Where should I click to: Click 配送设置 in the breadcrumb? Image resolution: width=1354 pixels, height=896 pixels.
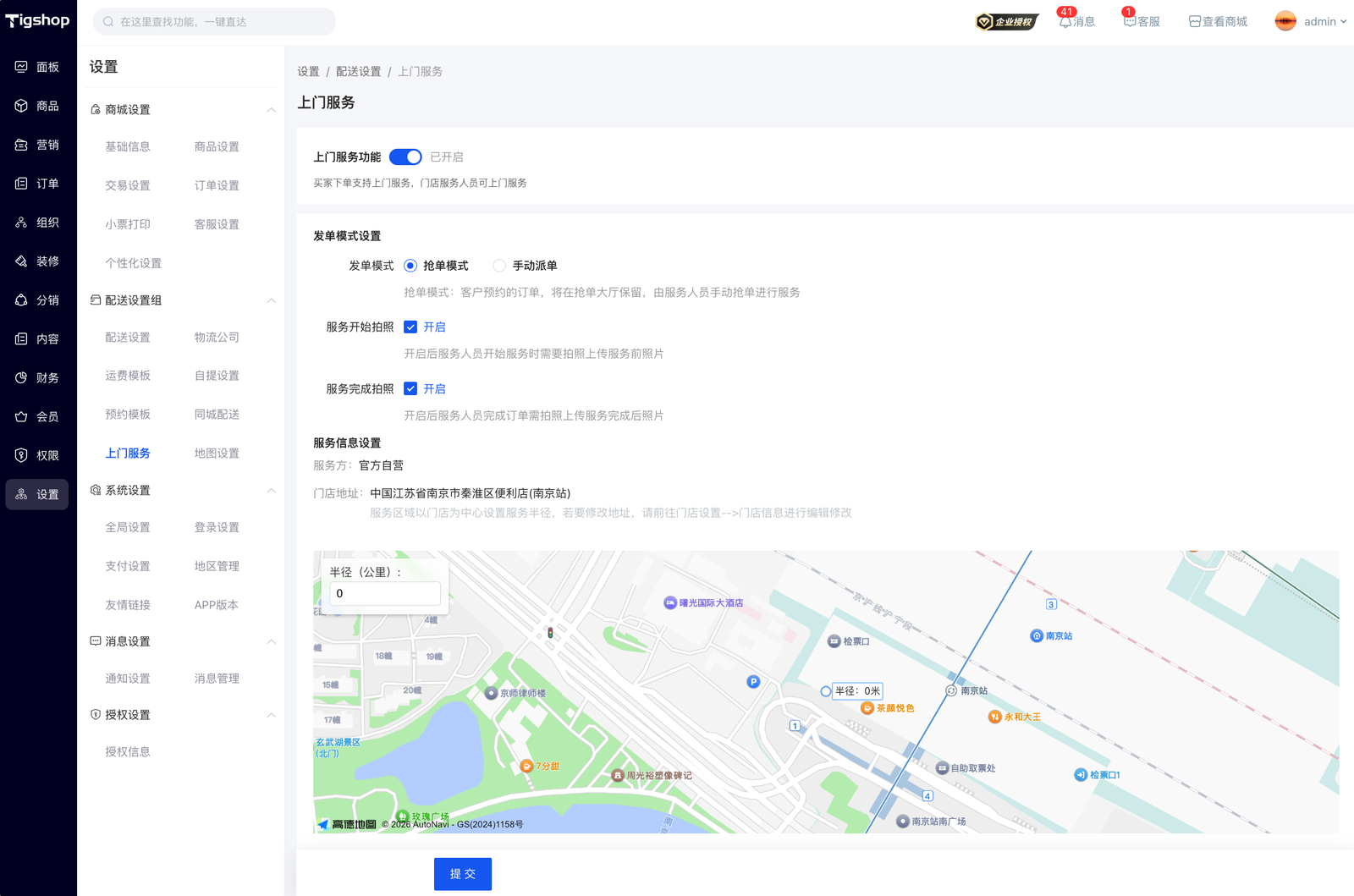point(358,72)
